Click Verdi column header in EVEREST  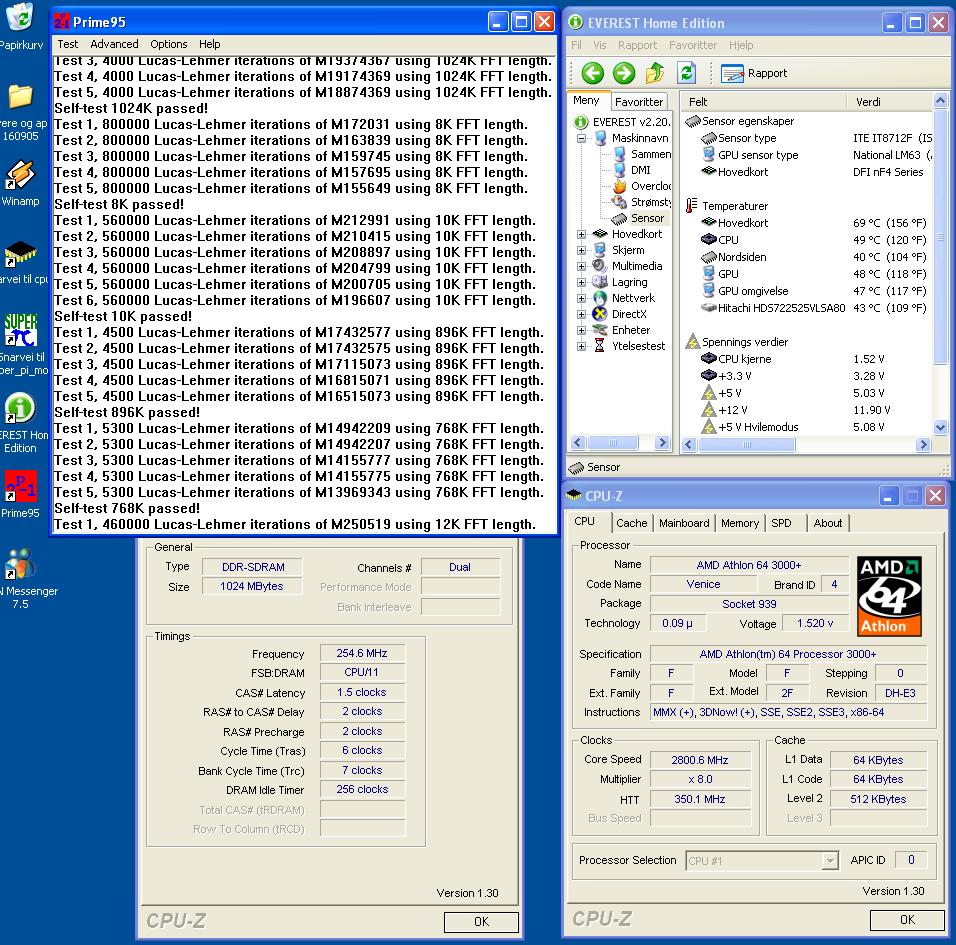(890, 102)
